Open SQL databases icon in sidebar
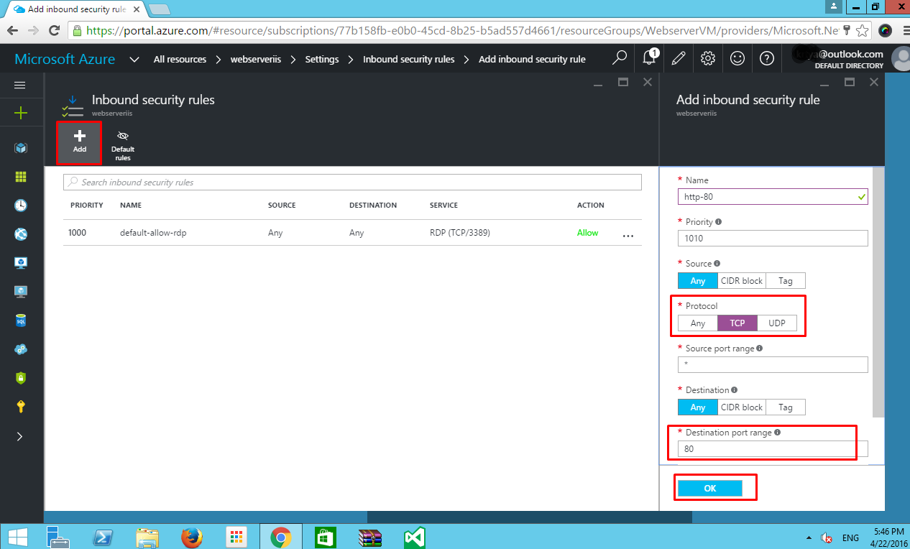This screenshot has height=549, width=910. (21, 320)
